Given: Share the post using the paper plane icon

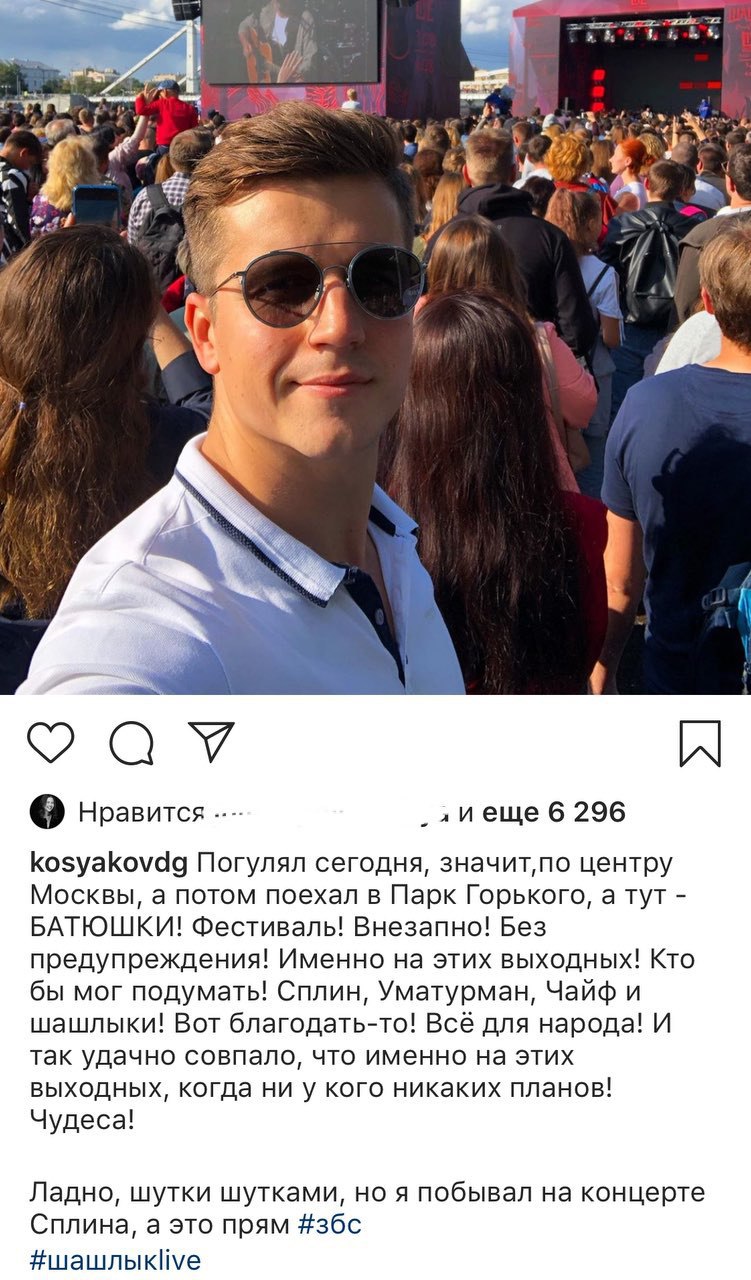Looking at the screenshot, I should click(211, 742).
